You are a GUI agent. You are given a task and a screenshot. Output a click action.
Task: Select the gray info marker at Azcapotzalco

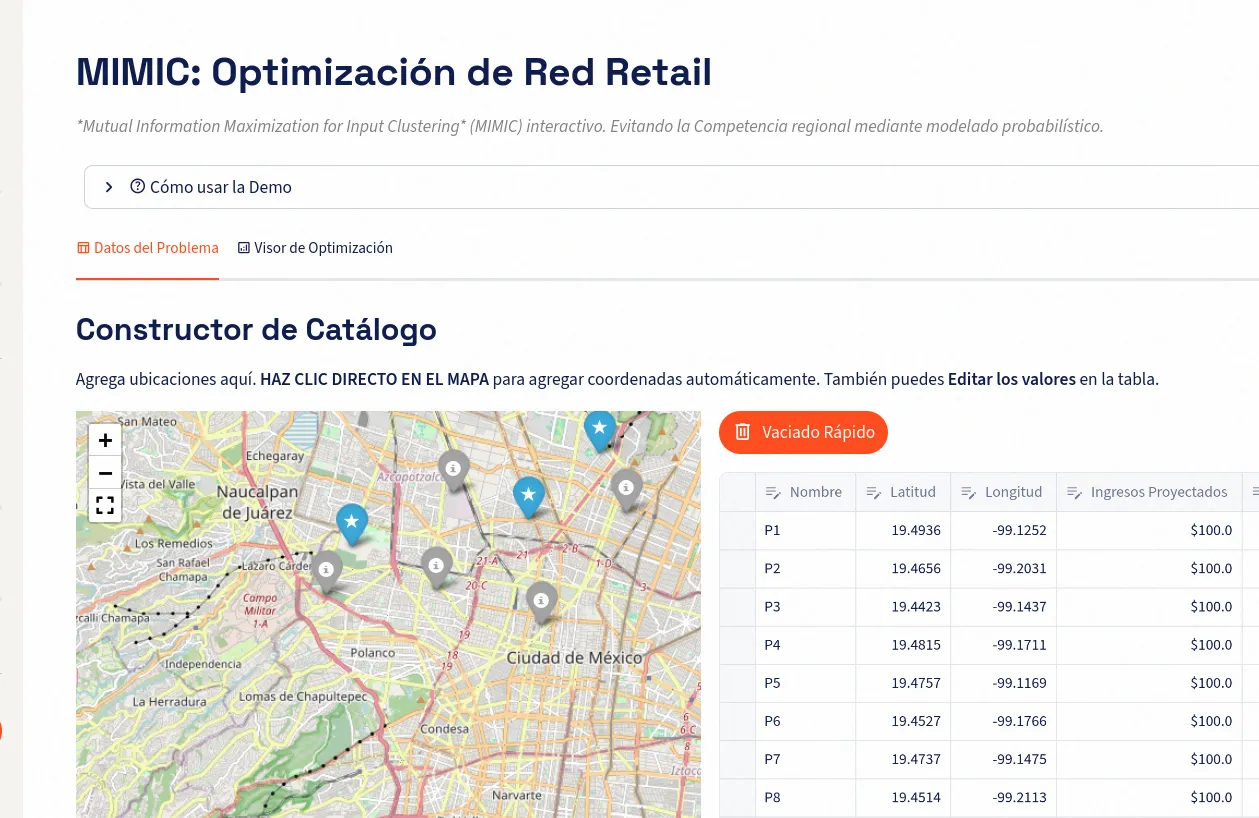click(454, 468)
